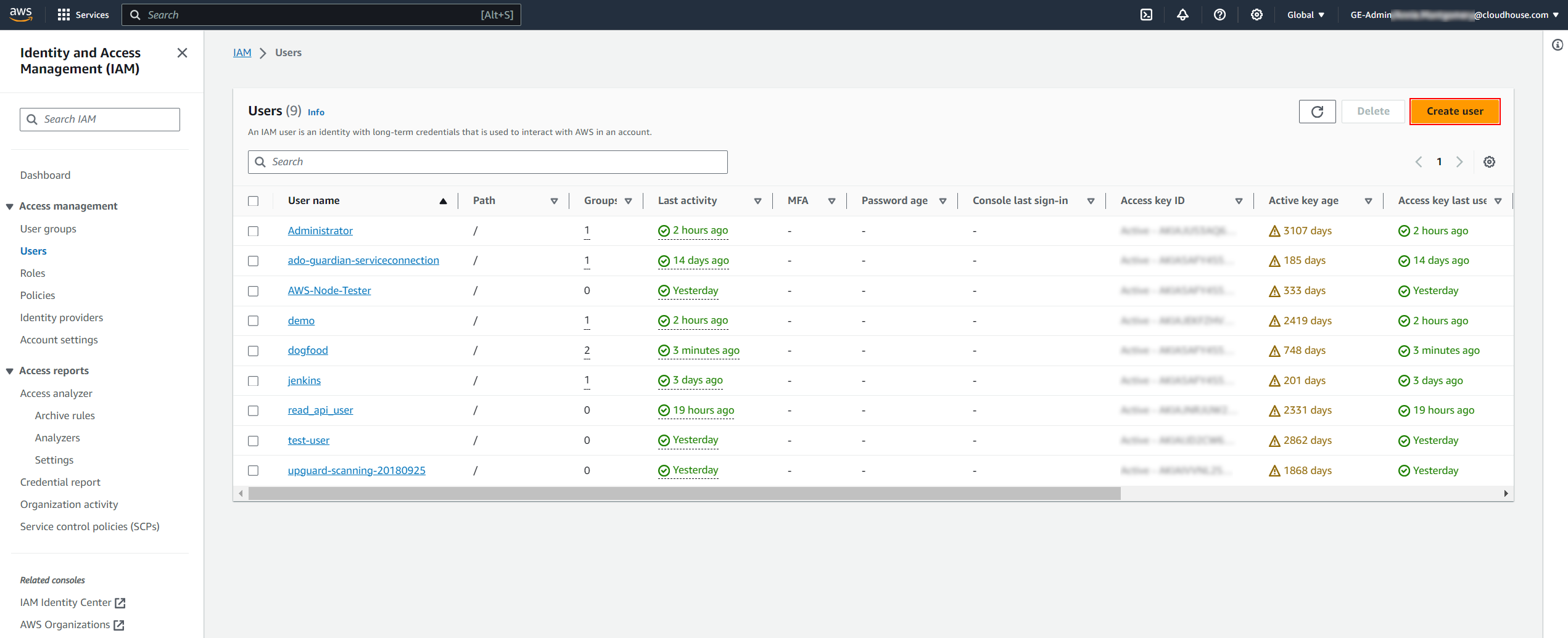This screenshot has height=638, width=1568.
Task: Open the Global region dropdown
Action: tap(1305, 15)
